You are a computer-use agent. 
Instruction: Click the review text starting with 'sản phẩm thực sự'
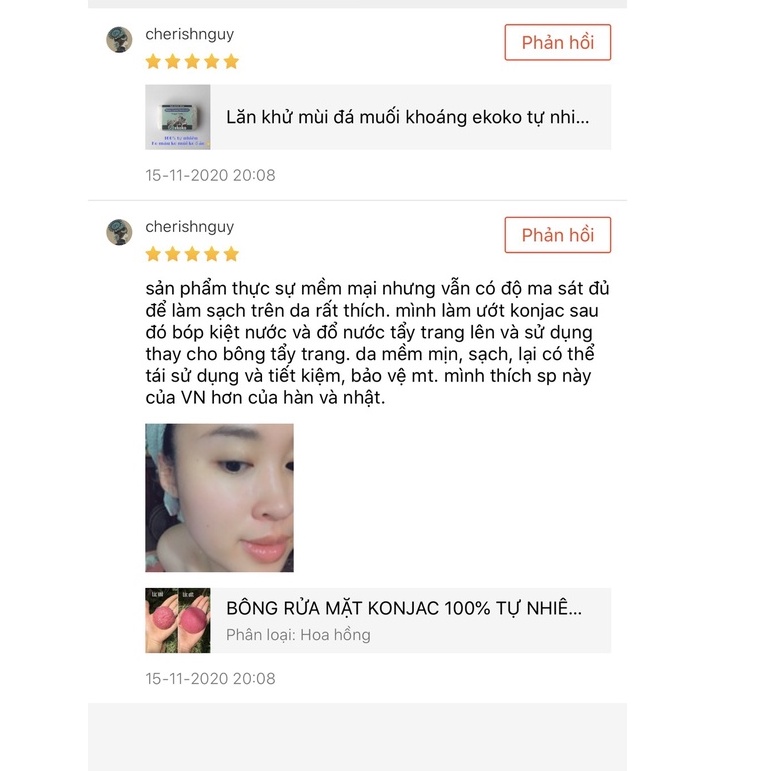[x=377, y=343]
